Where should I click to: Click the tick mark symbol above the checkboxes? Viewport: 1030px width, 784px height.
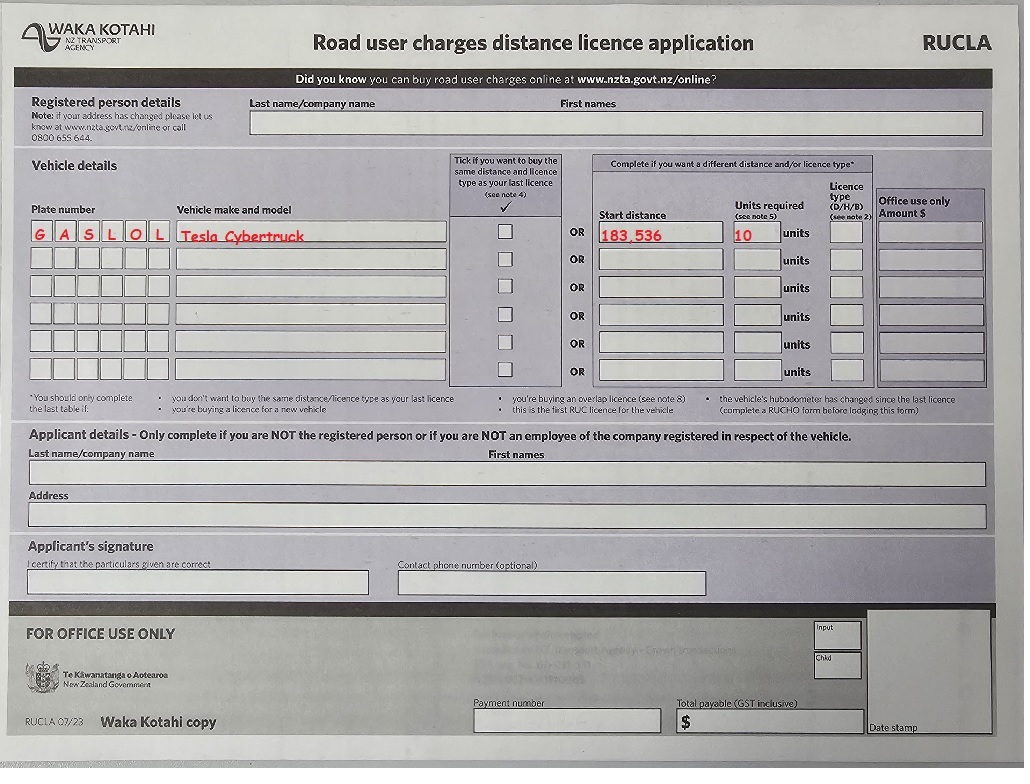(x=505, y=207)
